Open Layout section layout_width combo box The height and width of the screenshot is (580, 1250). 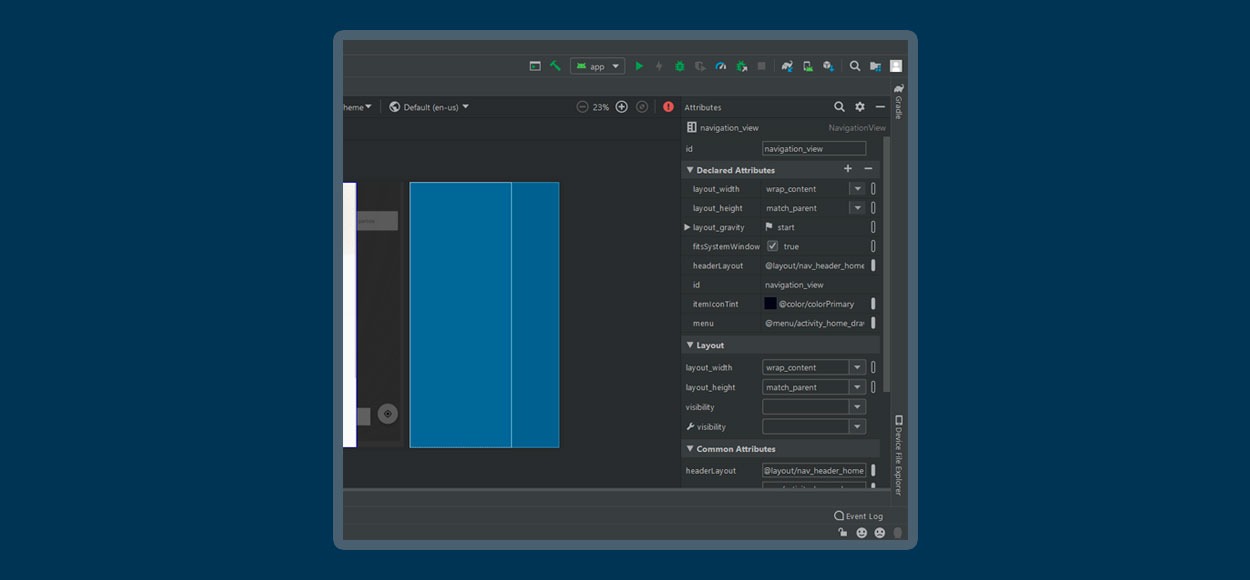(x=814, y=367)
